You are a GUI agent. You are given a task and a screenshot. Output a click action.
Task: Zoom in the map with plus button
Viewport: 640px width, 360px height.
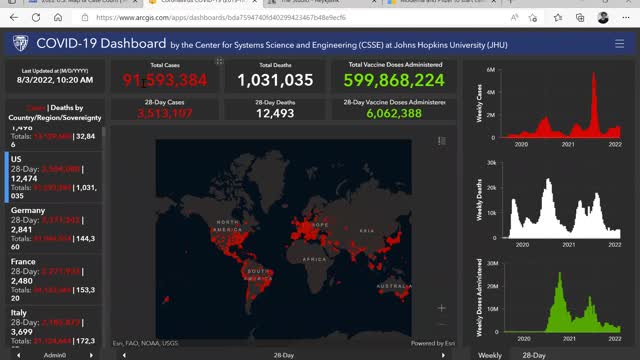click(442, 308)
